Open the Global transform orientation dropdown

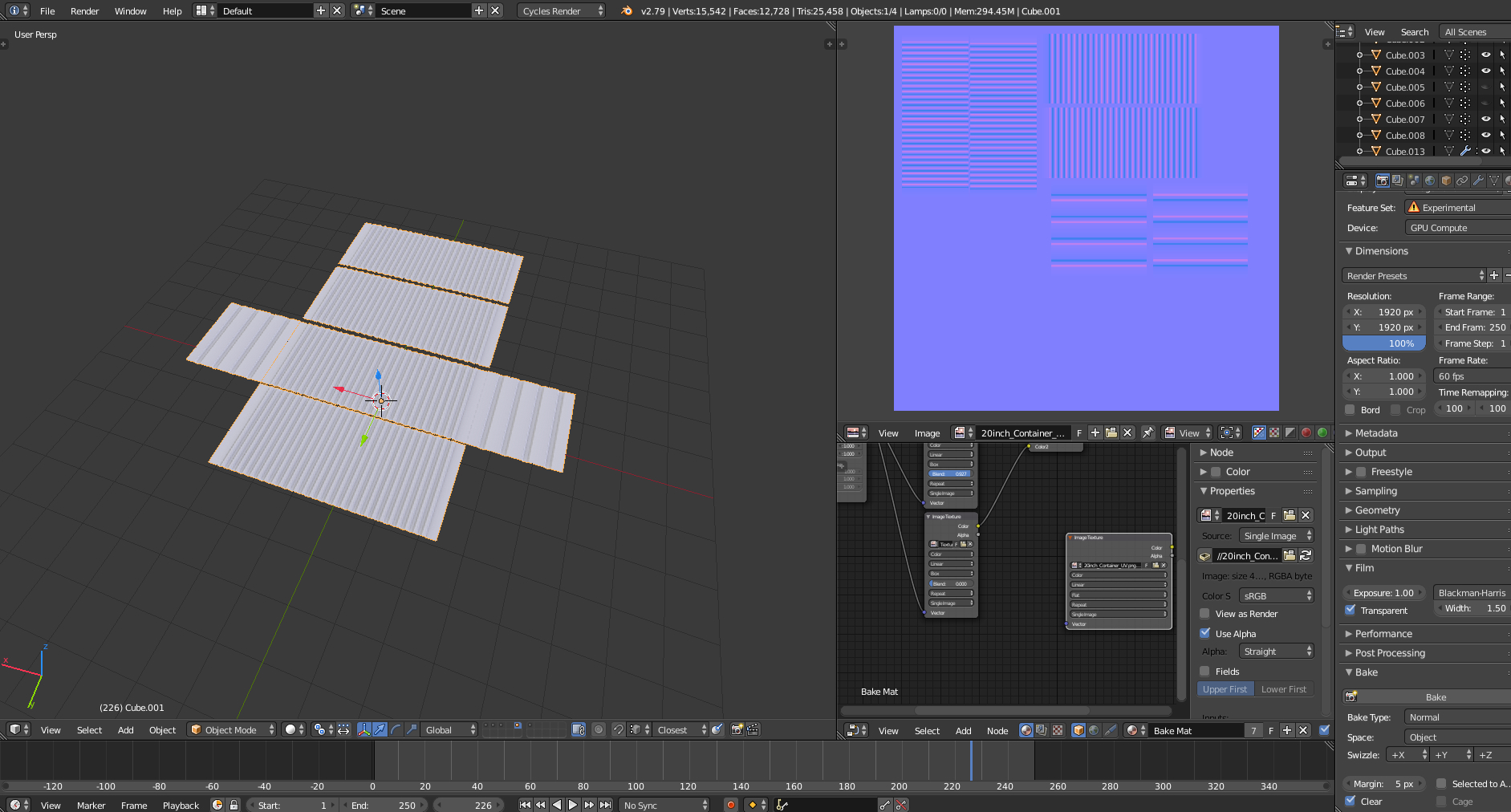[x=449, y=729]
